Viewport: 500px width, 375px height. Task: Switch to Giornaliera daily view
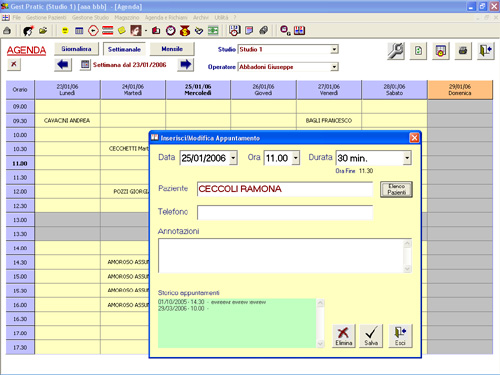pyautogui.click(x=76, y=49)
